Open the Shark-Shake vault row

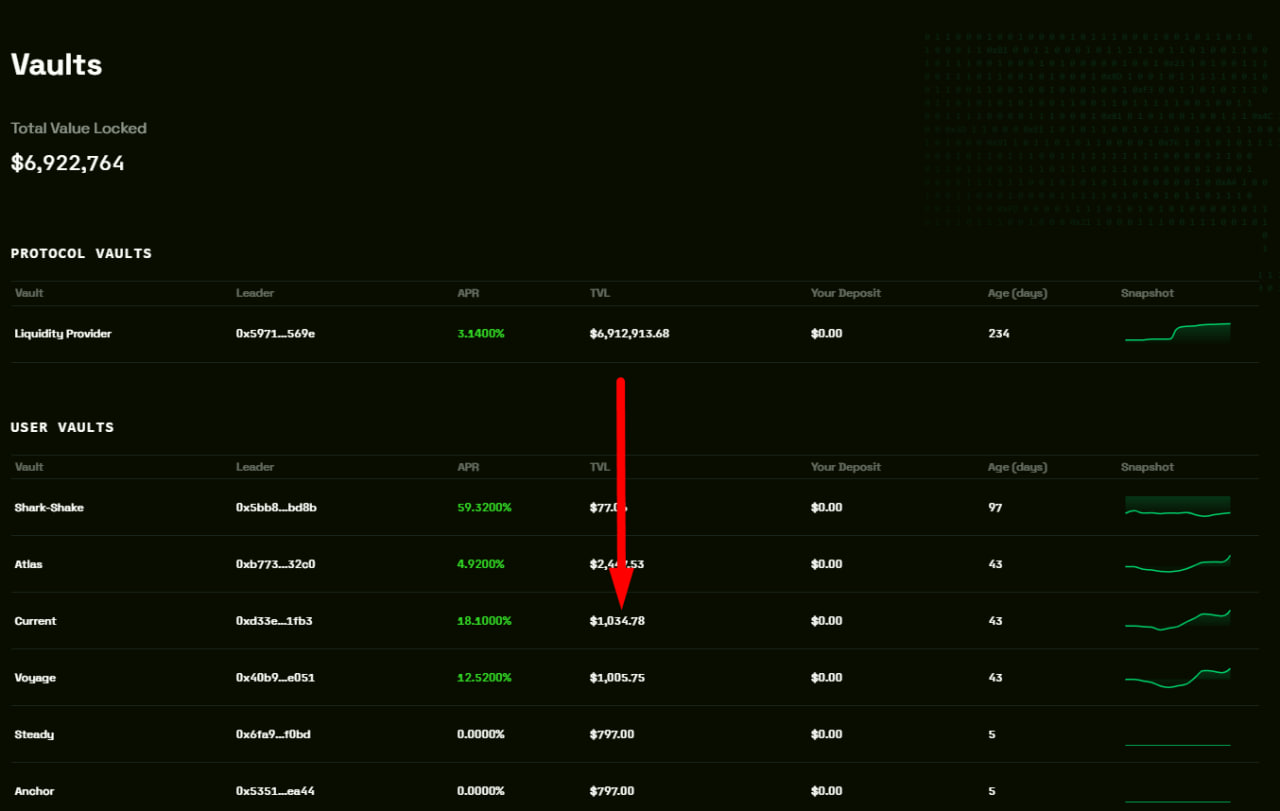click(635, 508)
